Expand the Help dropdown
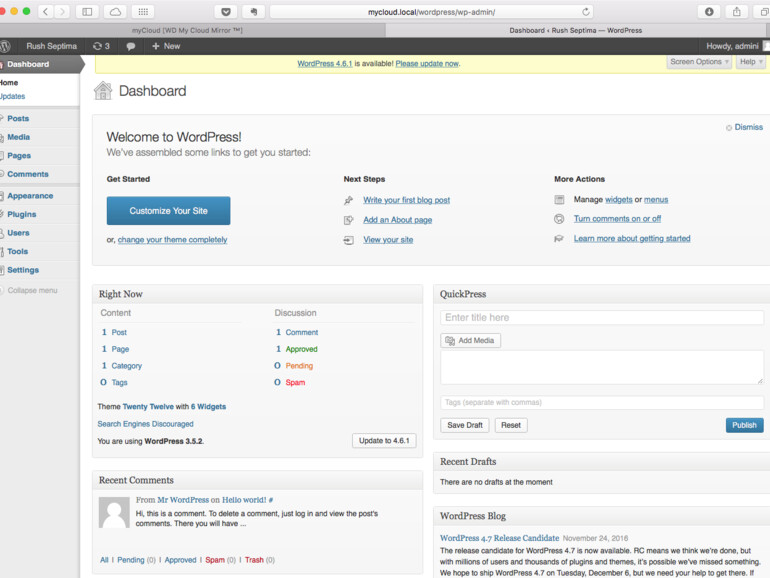This screenshot has width=770, height=578. 751,62
